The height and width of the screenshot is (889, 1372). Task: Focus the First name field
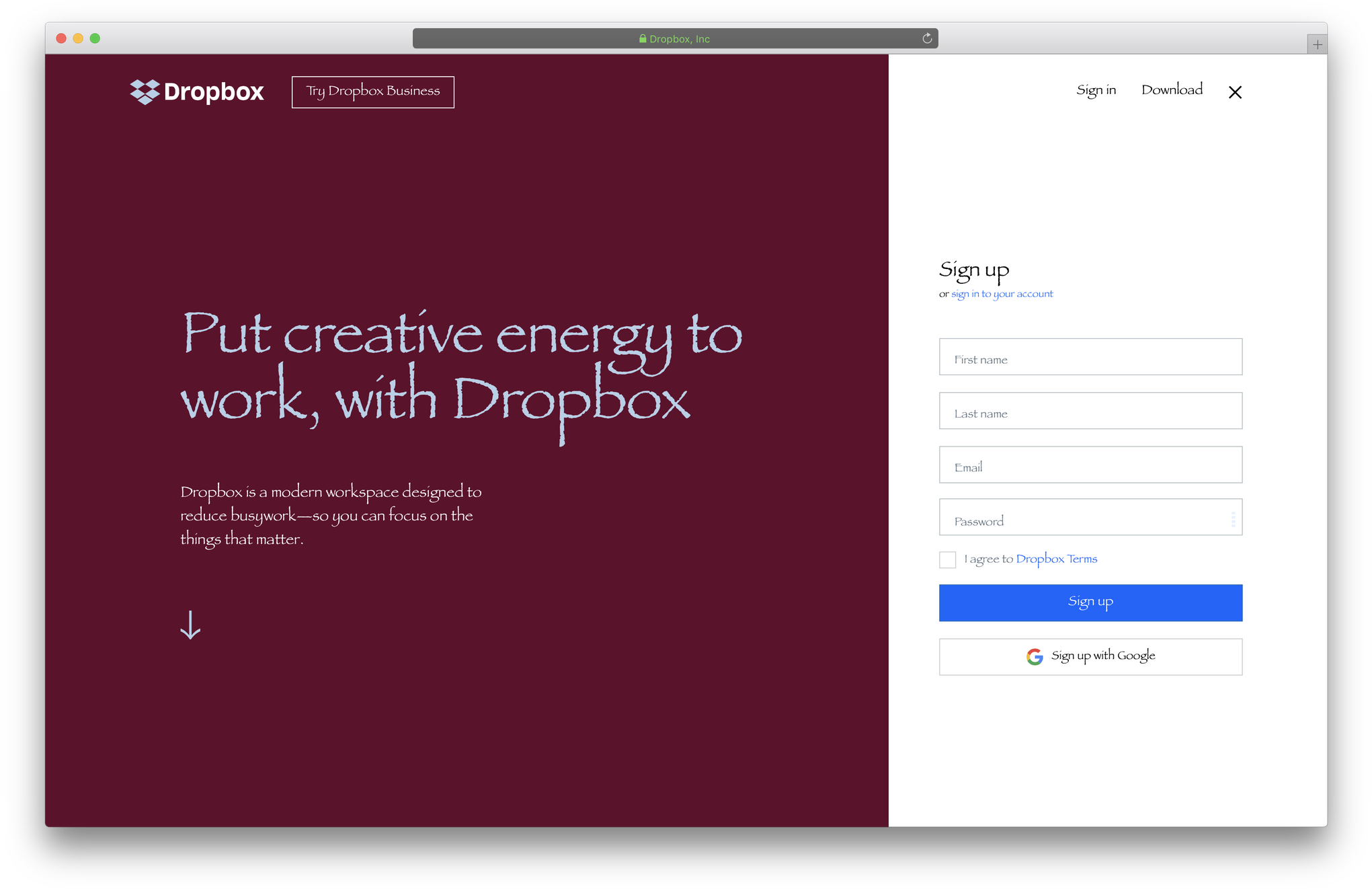[1090, 357]
